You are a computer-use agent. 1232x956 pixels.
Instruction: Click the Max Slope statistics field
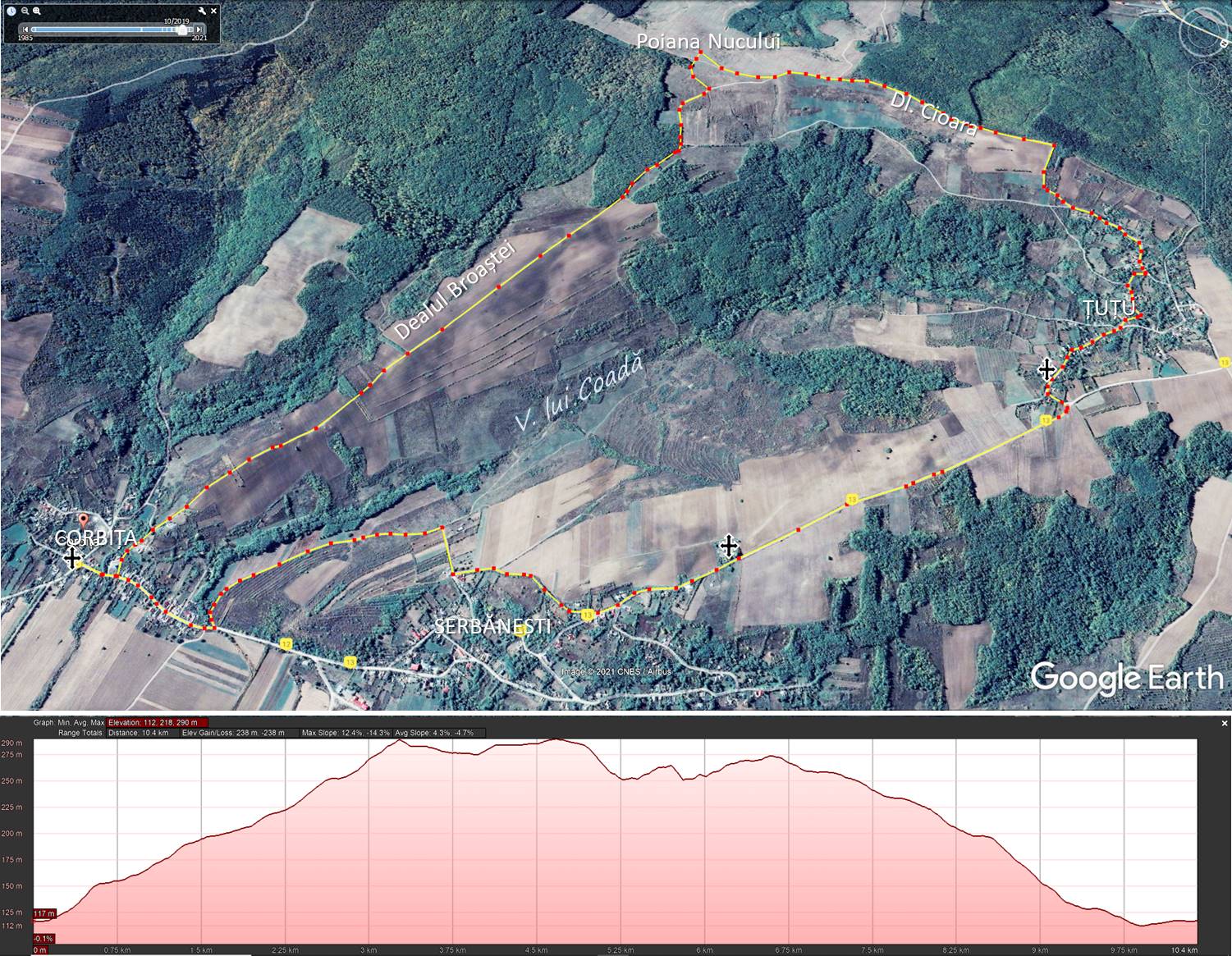tap(346, 733)
